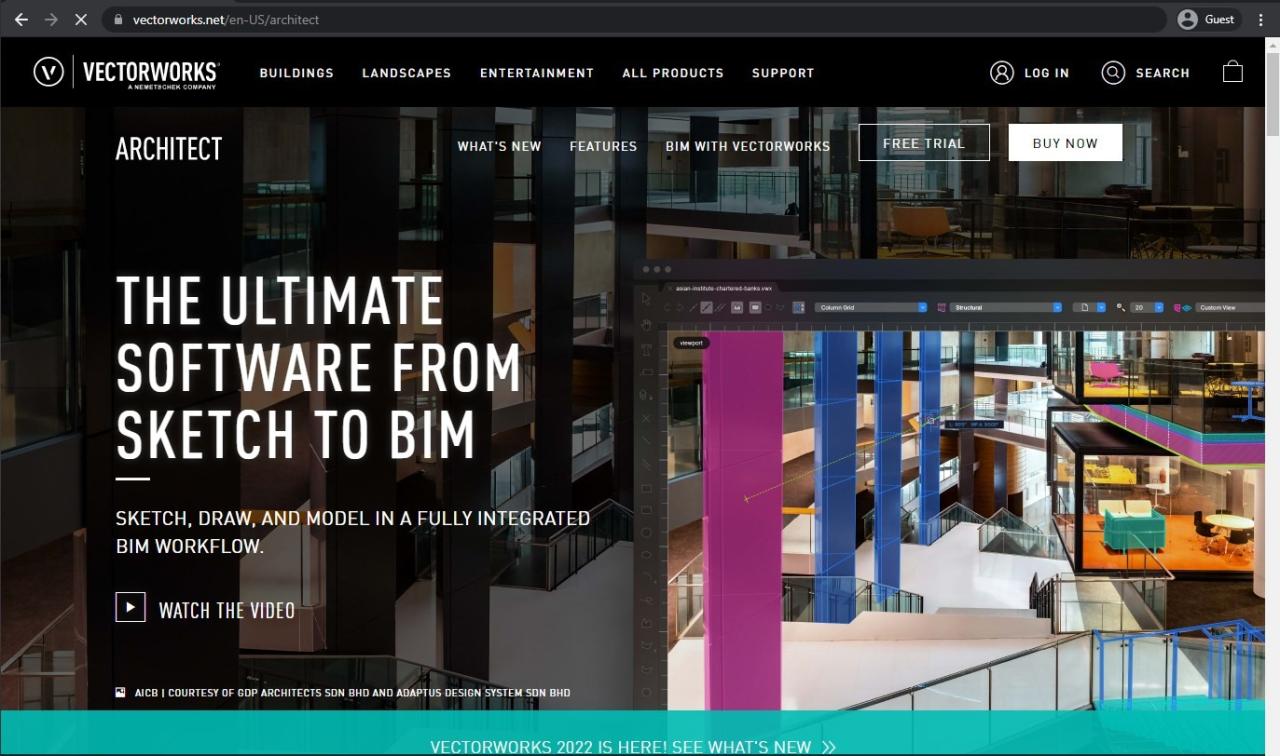Viewport: 1280px width, 756px height.
Task: Click the browser forward arrow
Action: click(51, 19)
